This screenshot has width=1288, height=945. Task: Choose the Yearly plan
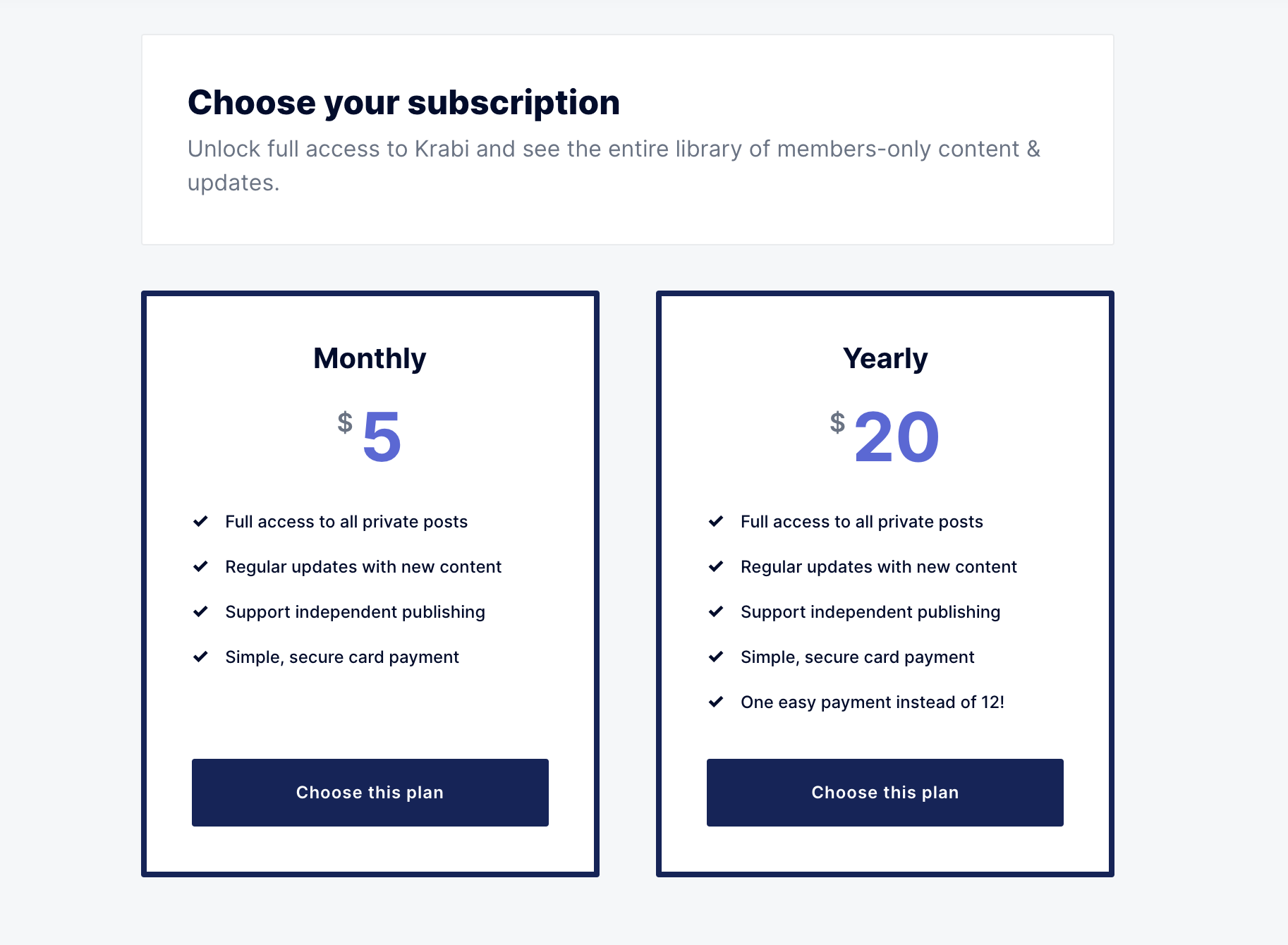click(885, 792)
